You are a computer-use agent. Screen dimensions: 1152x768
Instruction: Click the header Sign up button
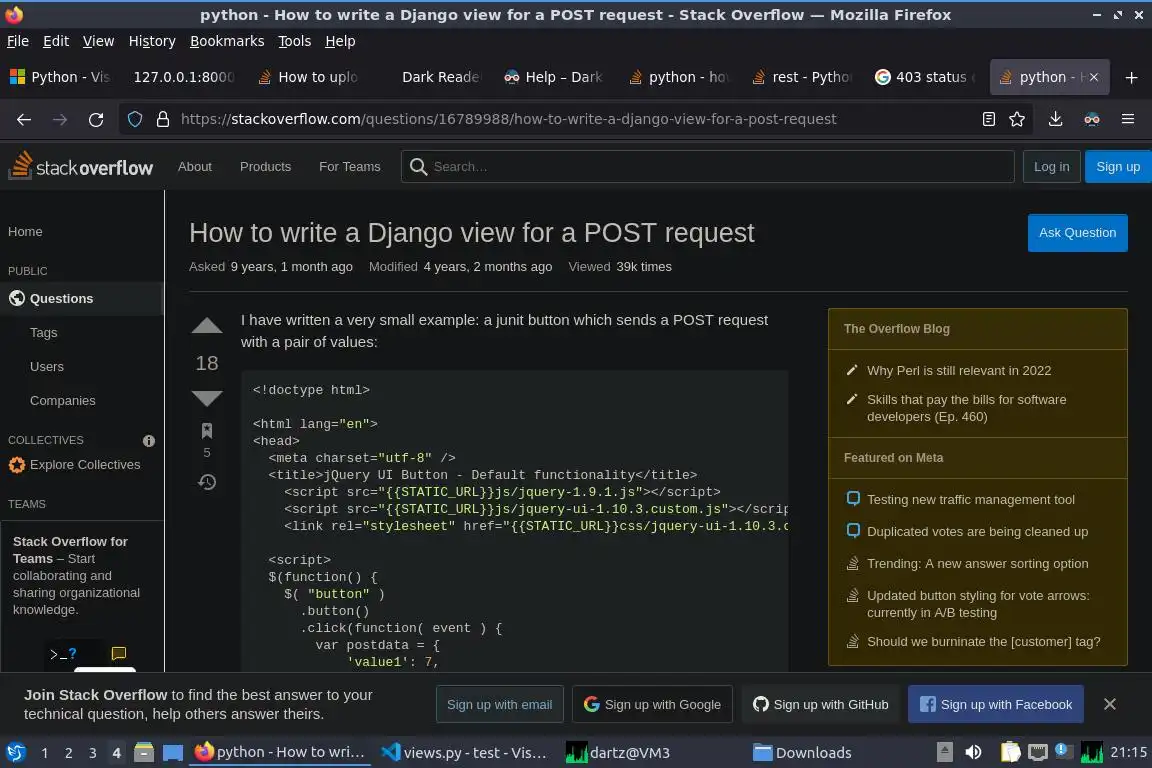pos(1118,167)
